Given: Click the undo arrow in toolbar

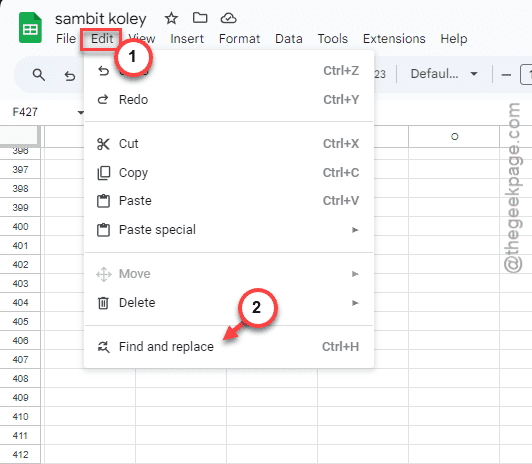Looking at the screenshot, I should [x=70, y=75].
